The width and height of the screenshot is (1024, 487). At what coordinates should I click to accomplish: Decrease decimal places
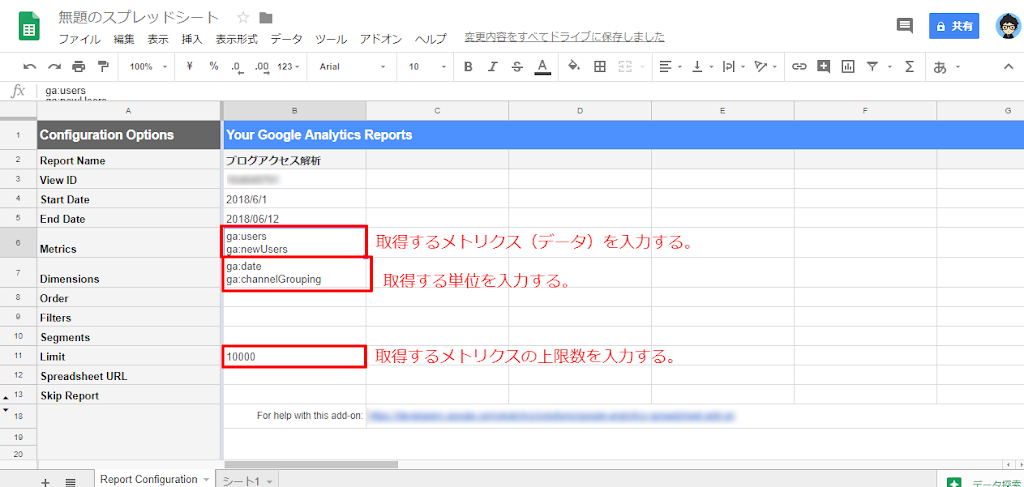coord(238,67)
